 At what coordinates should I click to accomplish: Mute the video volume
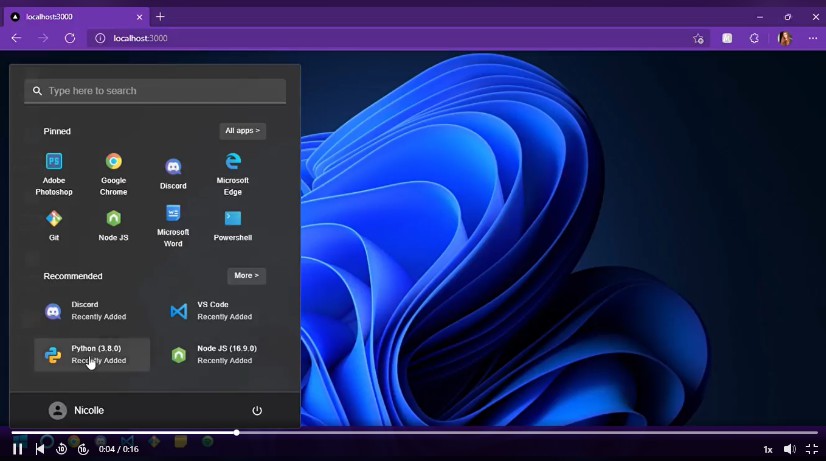[x=789, y=450]
